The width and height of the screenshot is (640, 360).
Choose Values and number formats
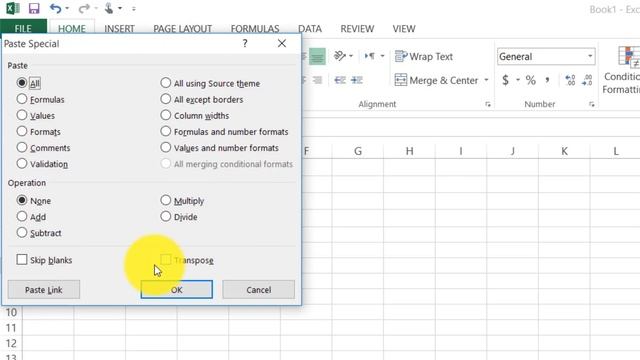click(x=165, y=147)
